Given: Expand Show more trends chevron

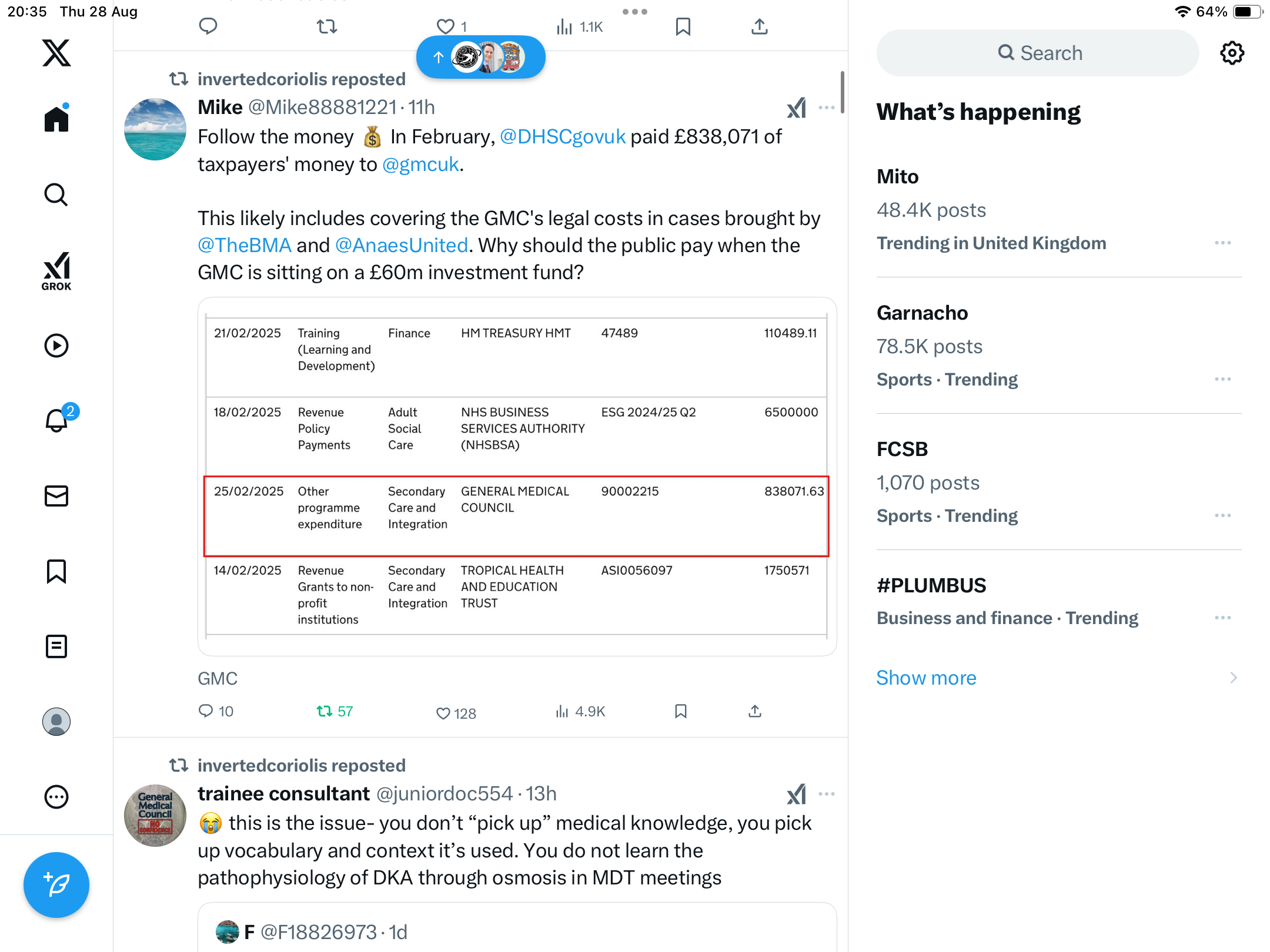Looking at the screenshot, I should [1234, 678].
